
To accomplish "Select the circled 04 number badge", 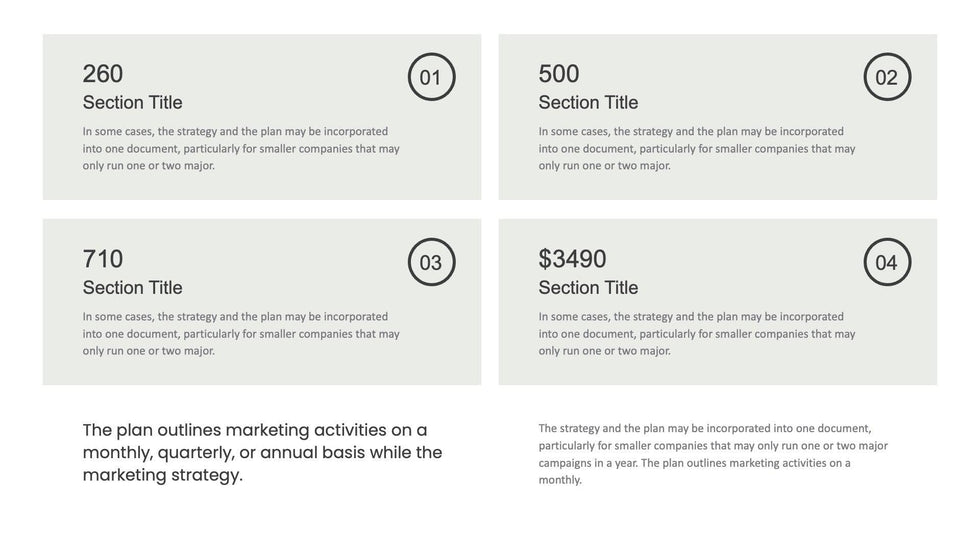I will pyautogui.click(x=887, y=263).
